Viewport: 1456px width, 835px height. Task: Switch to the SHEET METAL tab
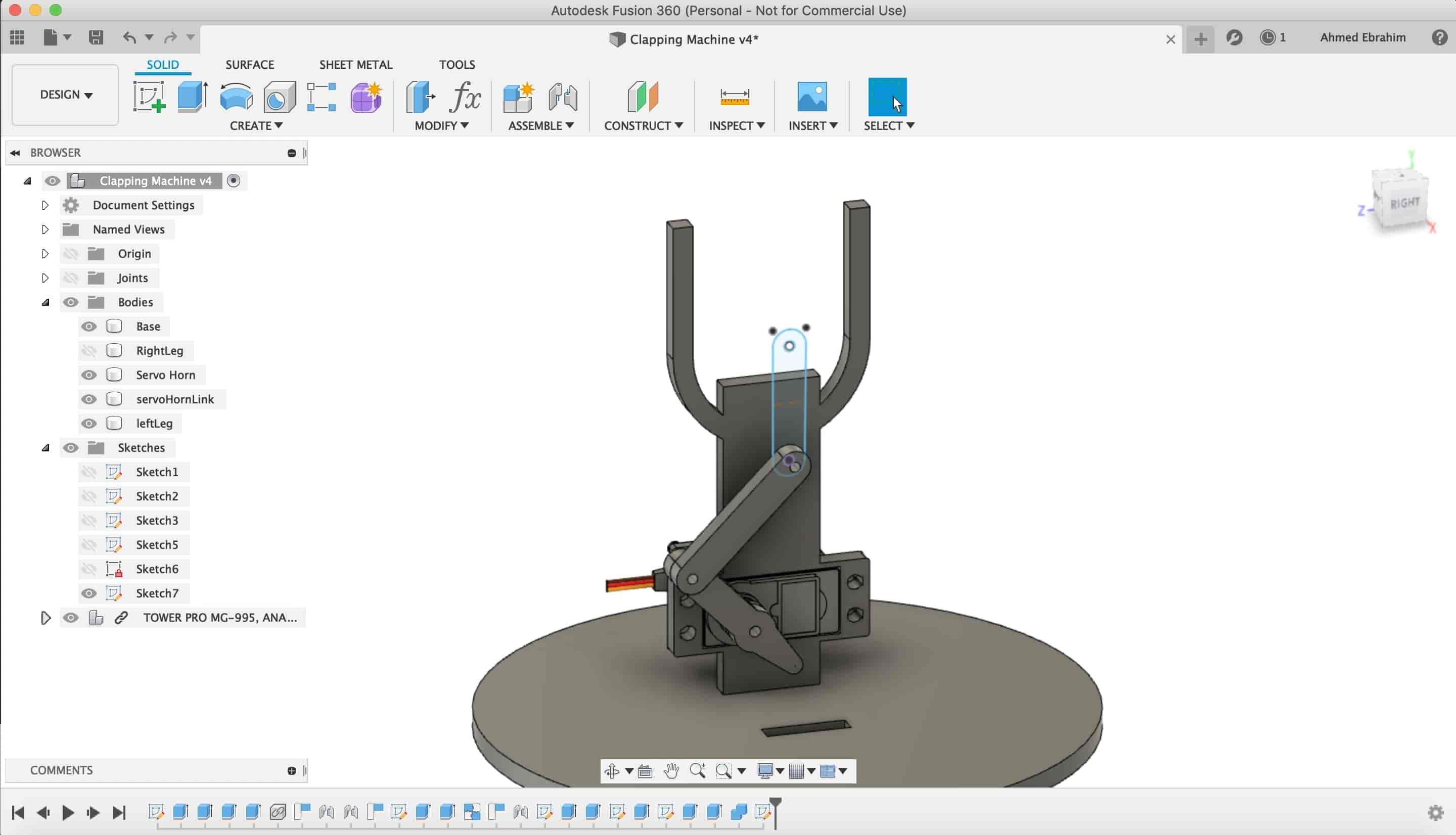click(x=355, y=64)
